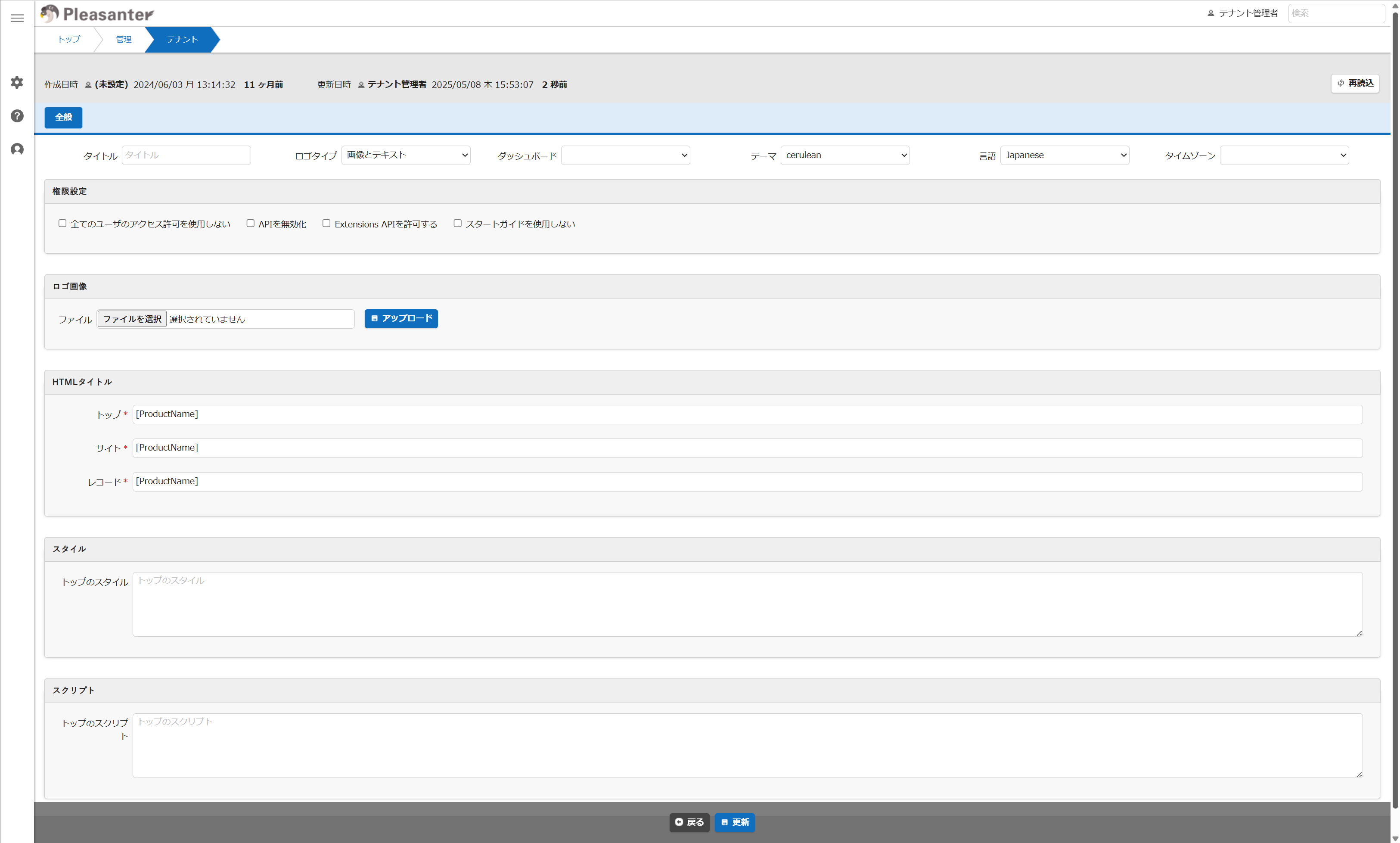Image resolution: width=1400 pixels, height=843 pixels.
Task: Check APIを無効化 checkbox
Action: click(x=250, y=224)
